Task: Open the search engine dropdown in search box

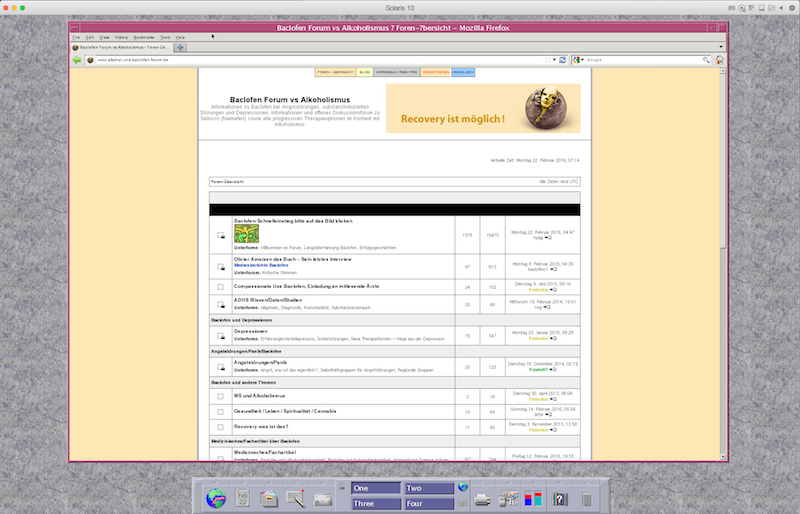Action: coord(577,60)
